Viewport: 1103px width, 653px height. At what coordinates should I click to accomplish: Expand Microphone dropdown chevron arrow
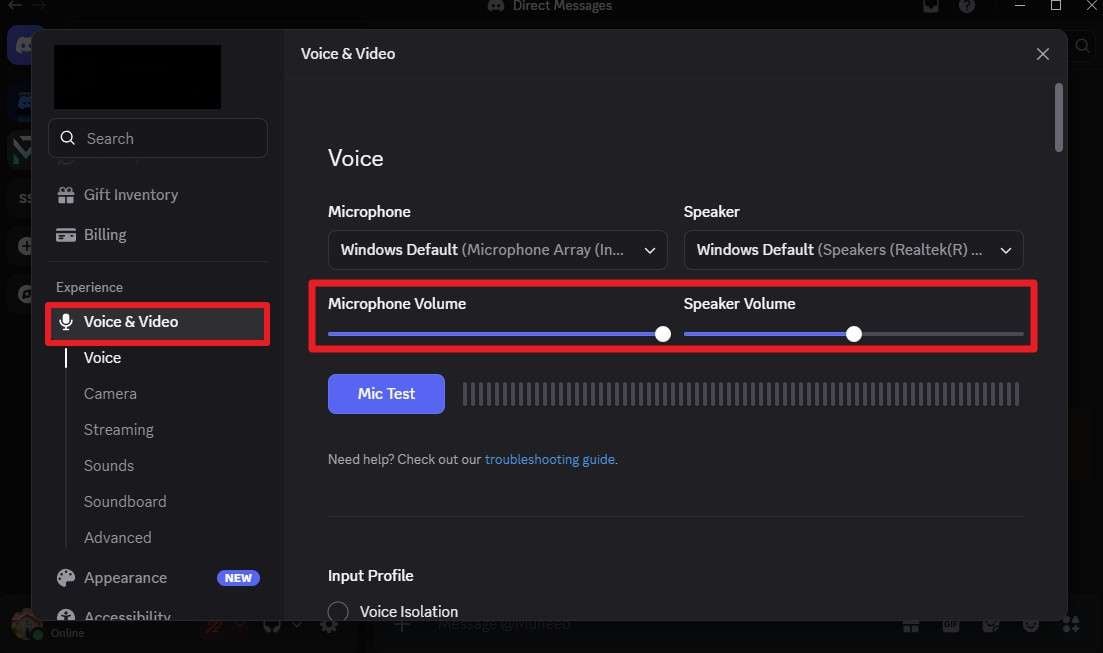pos(649,251)
